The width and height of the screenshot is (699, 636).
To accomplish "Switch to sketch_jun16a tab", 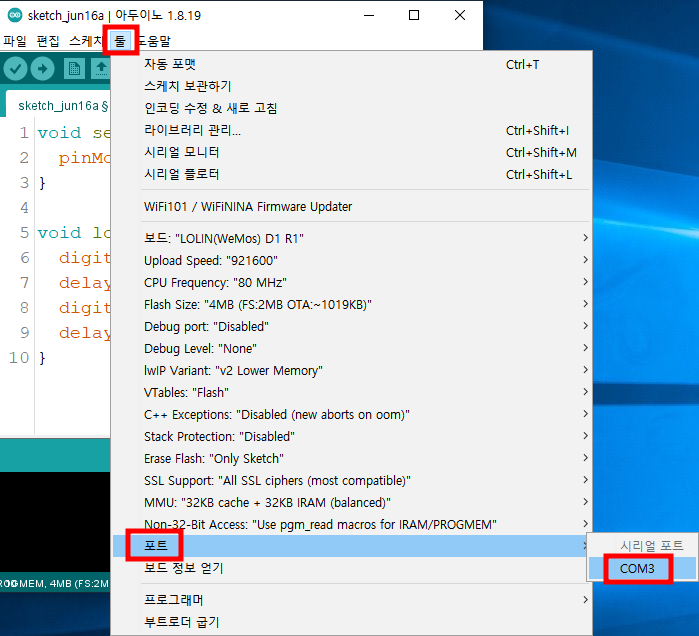I will pyautogui.click(x=58, y=106).
